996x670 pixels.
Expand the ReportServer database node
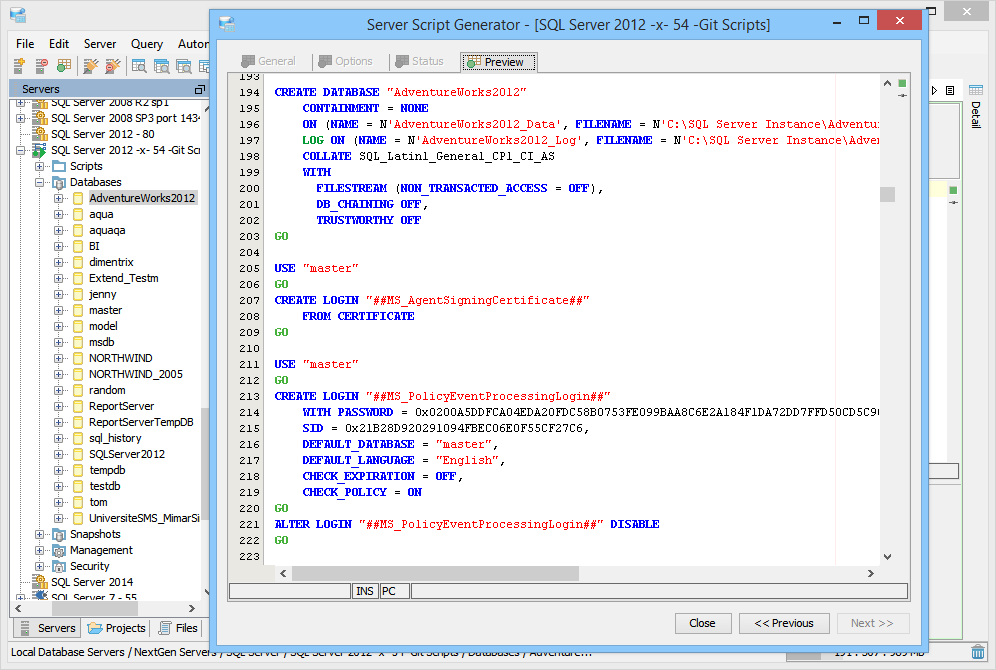click(x=58, y=406)
